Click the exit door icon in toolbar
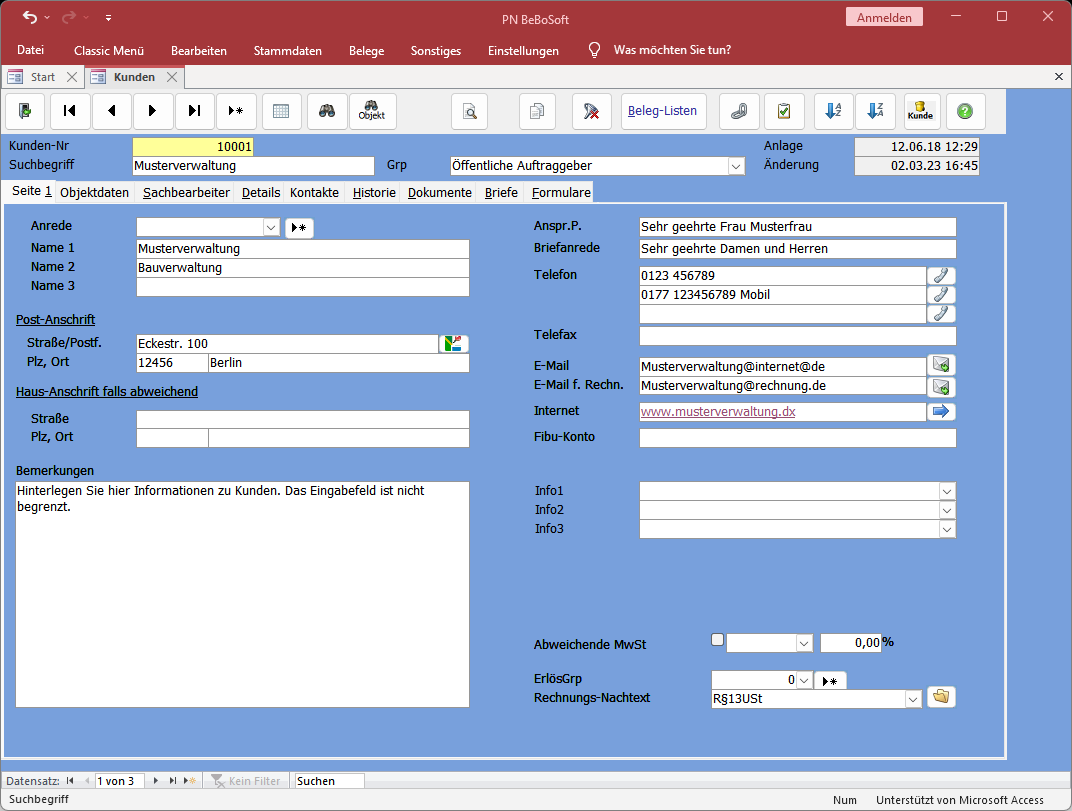The height and width of the screenshot is (811, 1072). [x=25, y=112]
